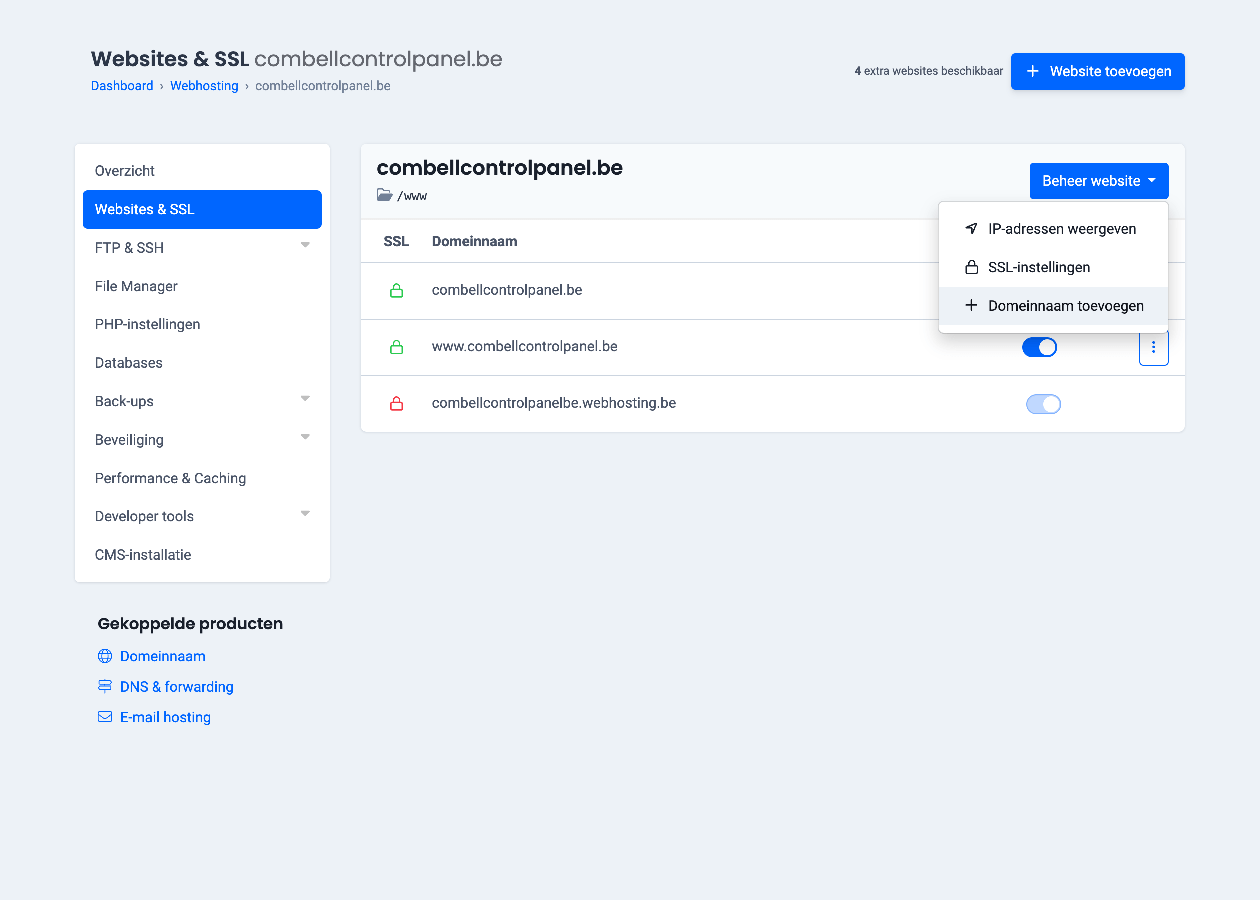Select IP-adressen weergeven menu item
1260x900 pixels.
click(x=1053, y=229)
